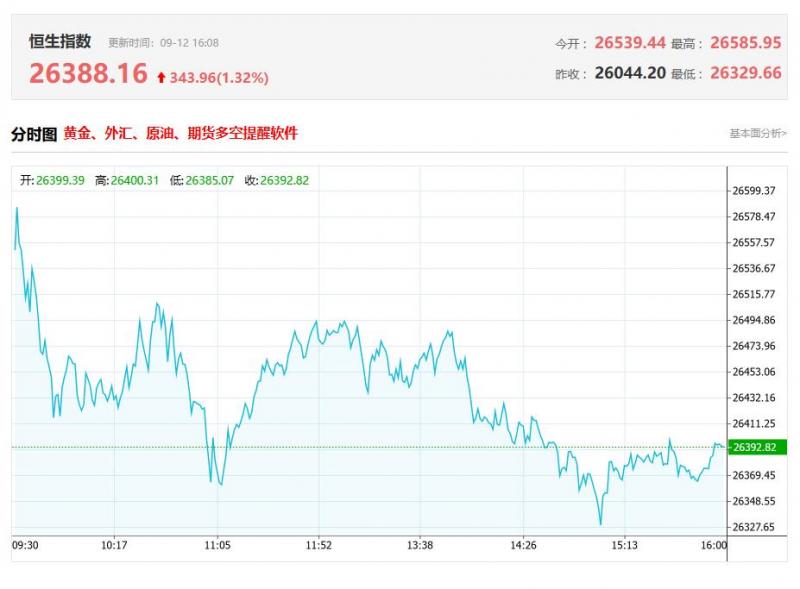The image size is (800, 589).
Task: Click the red up arrow beside 343.96
Action: click(161, 78)
